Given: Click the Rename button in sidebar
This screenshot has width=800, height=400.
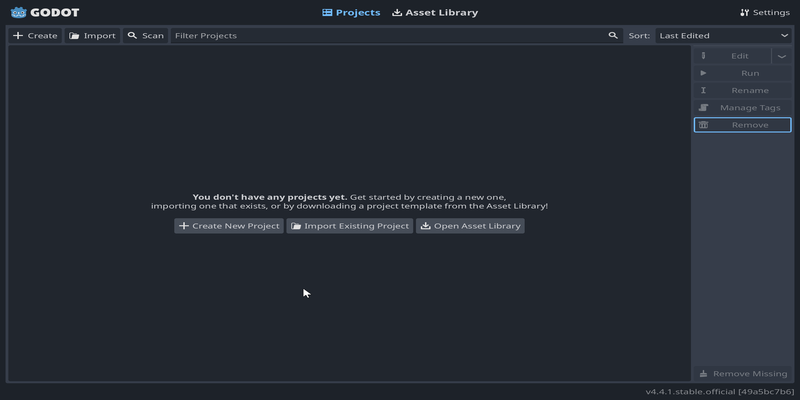Looking at the screenshot, I should [742, 91].
